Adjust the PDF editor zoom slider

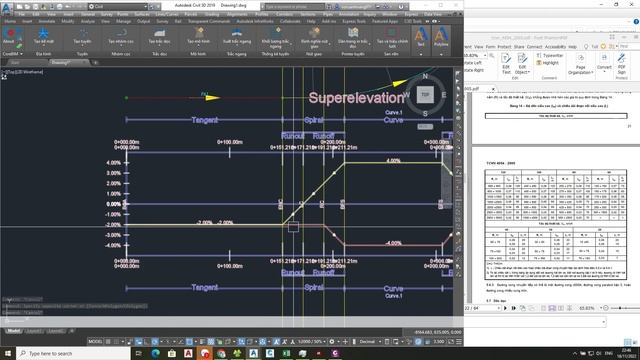620,308
